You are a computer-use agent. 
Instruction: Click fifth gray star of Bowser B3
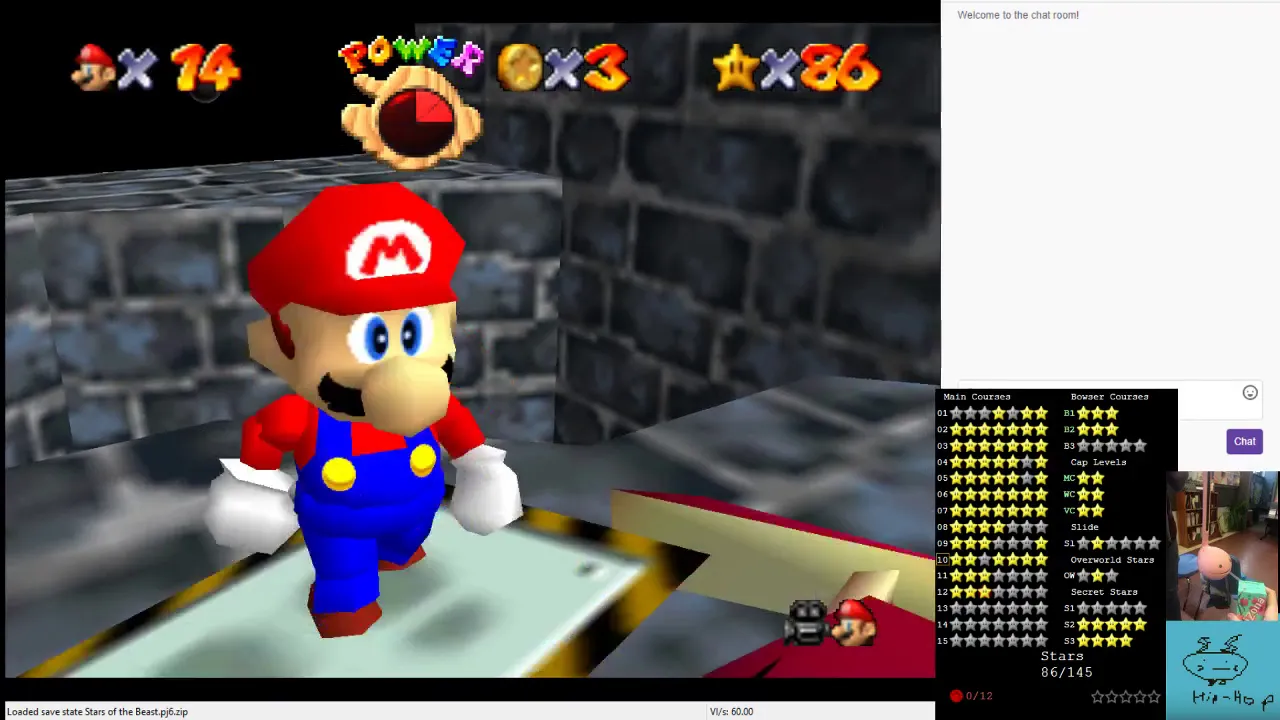click(x=1139, y=446)
